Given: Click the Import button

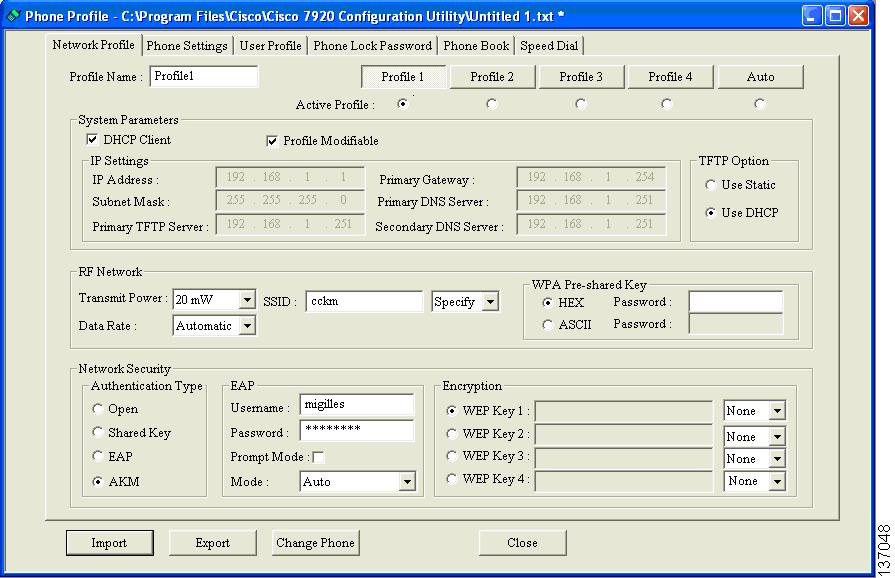Looking at the screenshot, I should point(110,543).
